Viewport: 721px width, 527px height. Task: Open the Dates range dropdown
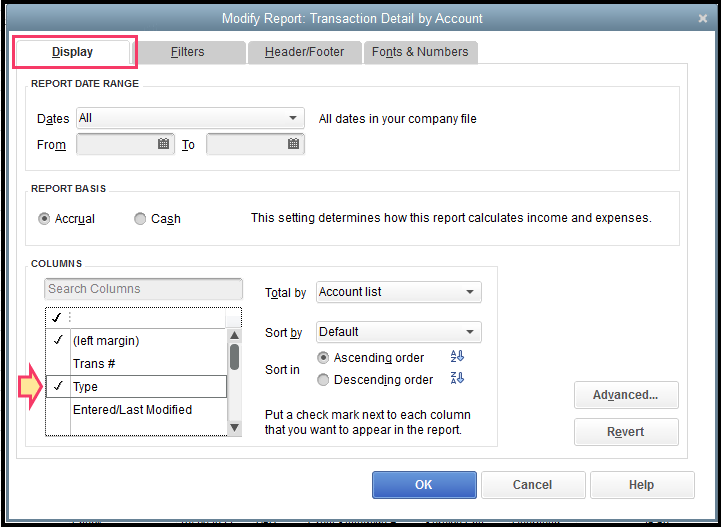[293, 118]
